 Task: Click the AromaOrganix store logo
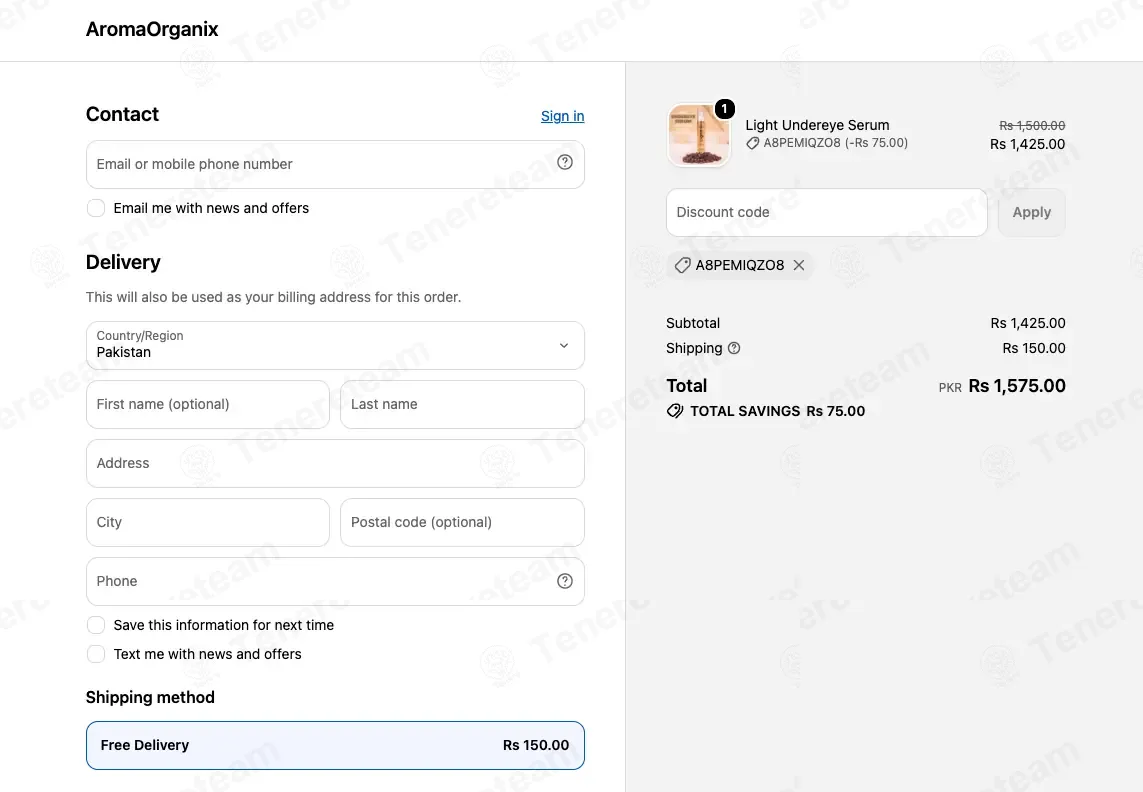tap(152, 29)
